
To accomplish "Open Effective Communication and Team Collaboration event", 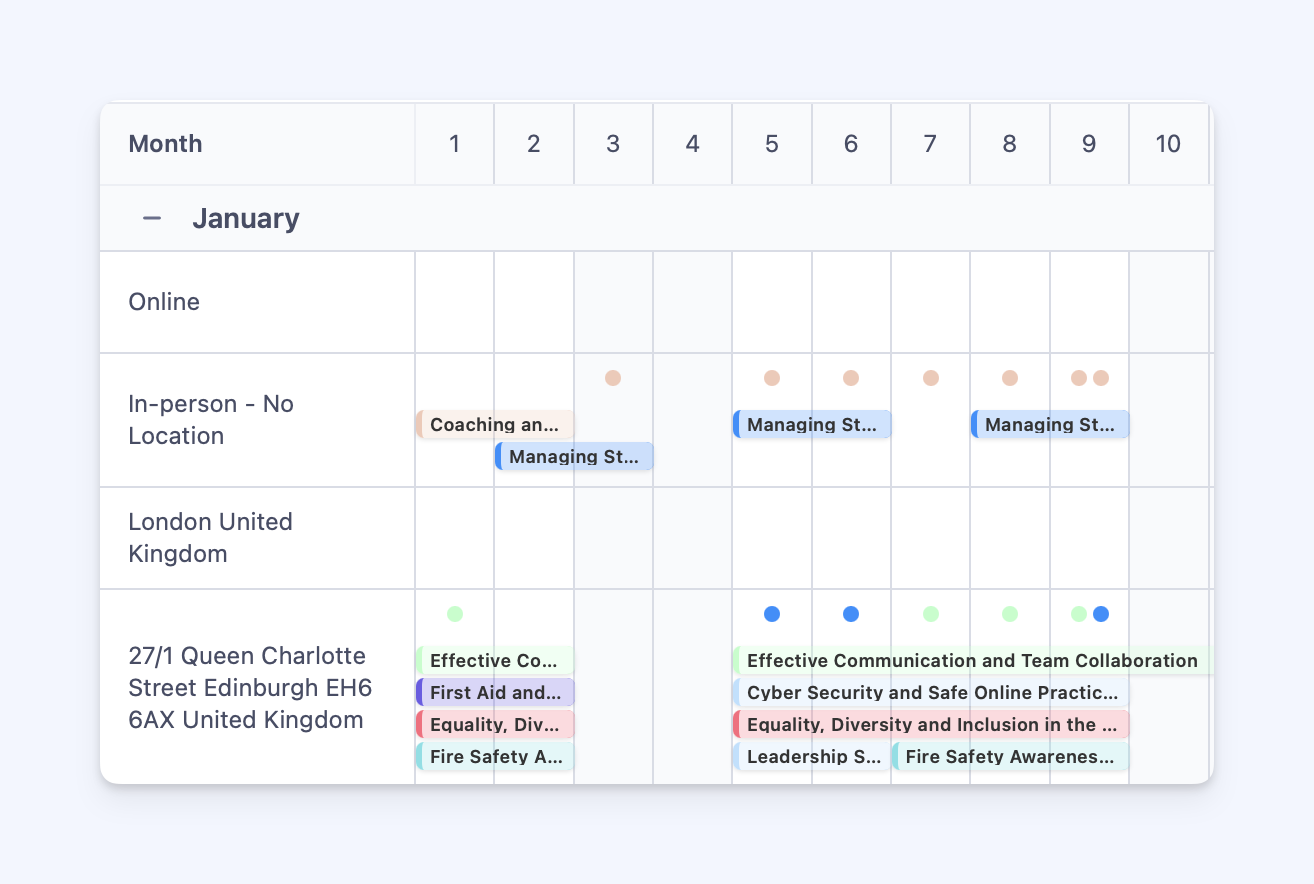I will pos(971,660).
